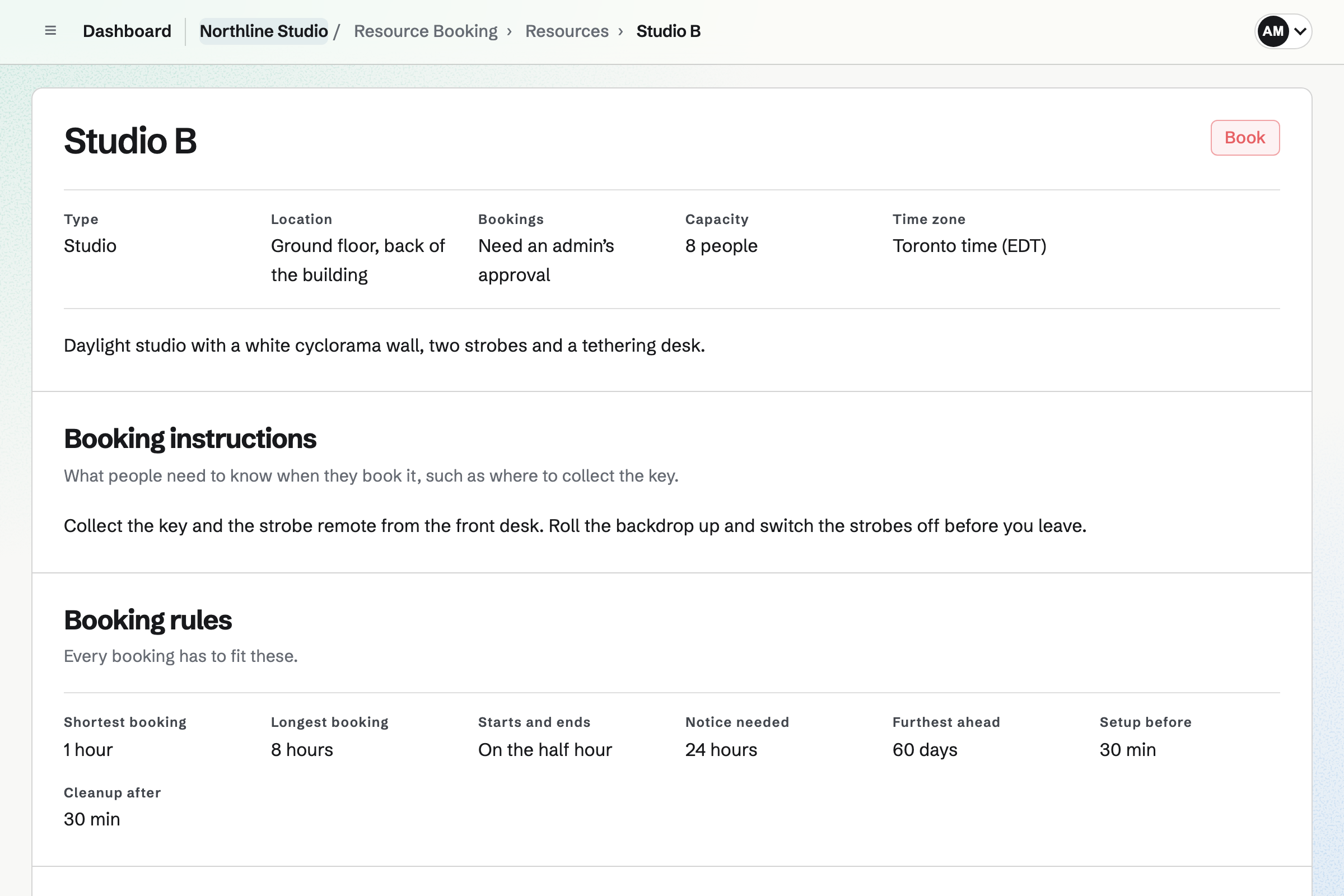Click the 'Cleanup after' label
This screenshot has width=1344, height=896.
tap(113, 792)
